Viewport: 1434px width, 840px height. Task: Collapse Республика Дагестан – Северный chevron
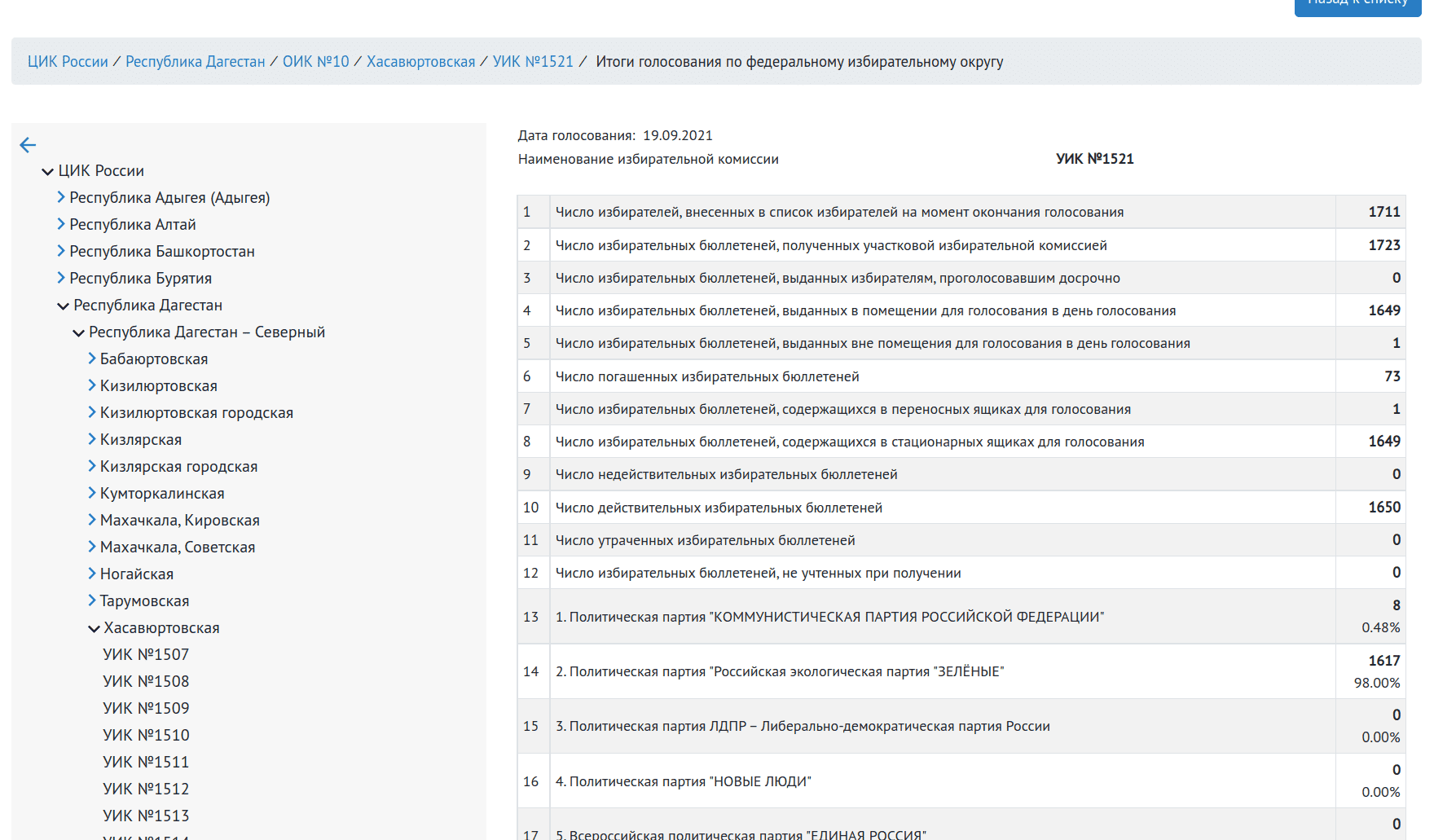pos(78,332)
